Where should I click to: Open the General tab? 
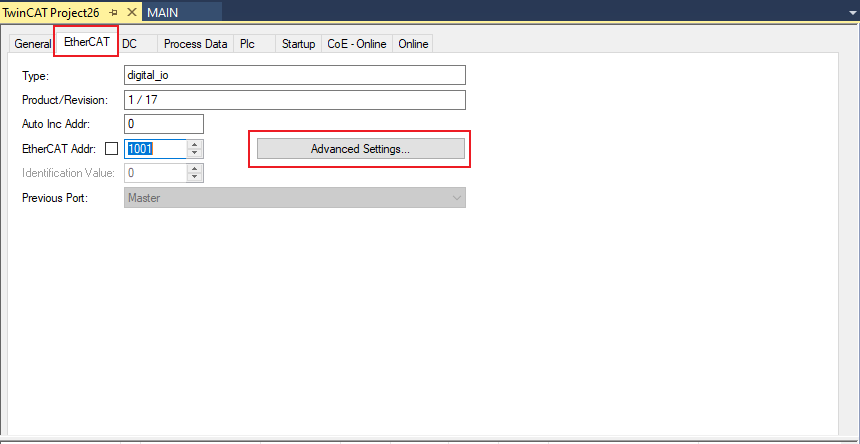coord(33,44)
